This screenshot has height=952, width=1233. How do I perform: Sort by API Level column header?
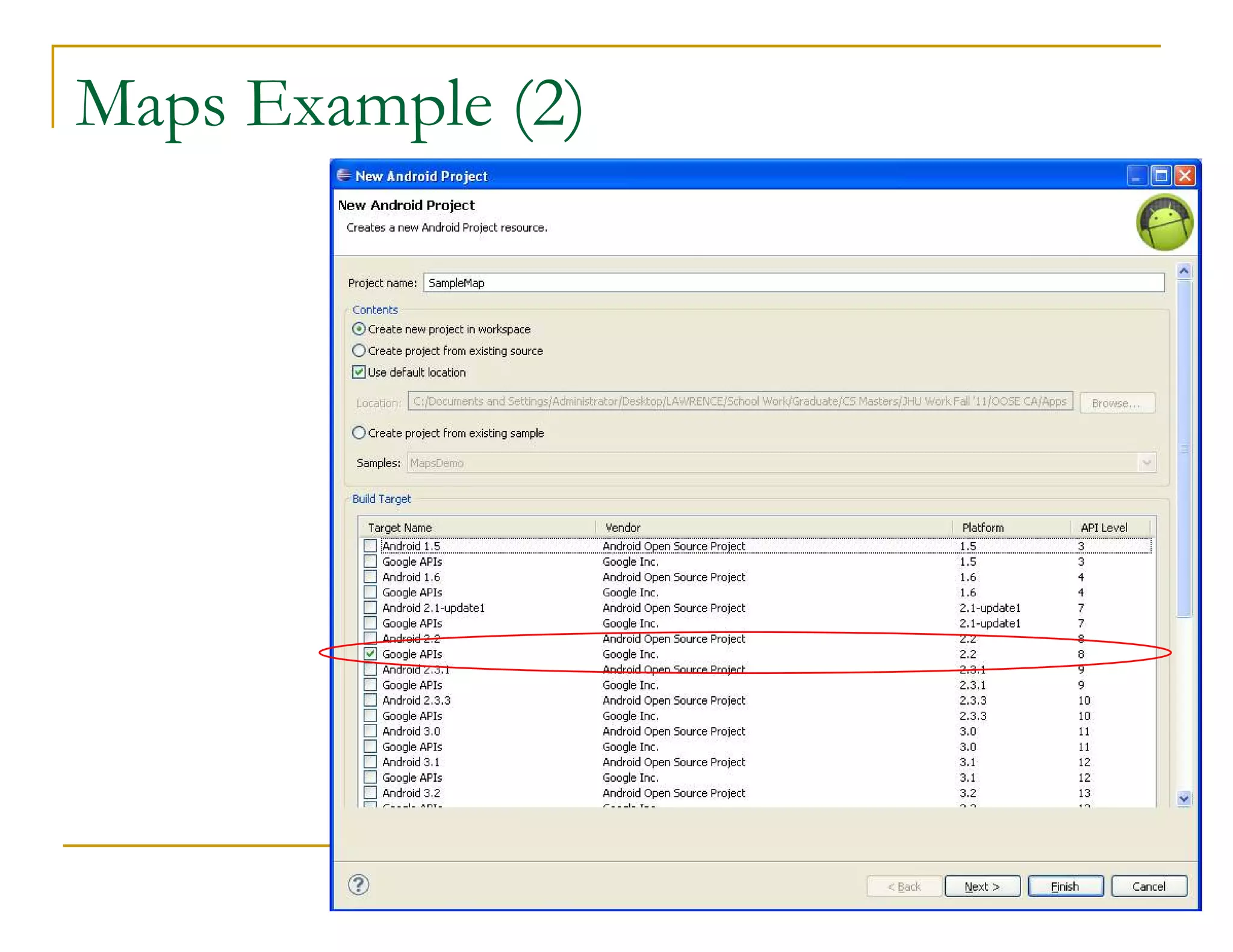[1111, 527]
